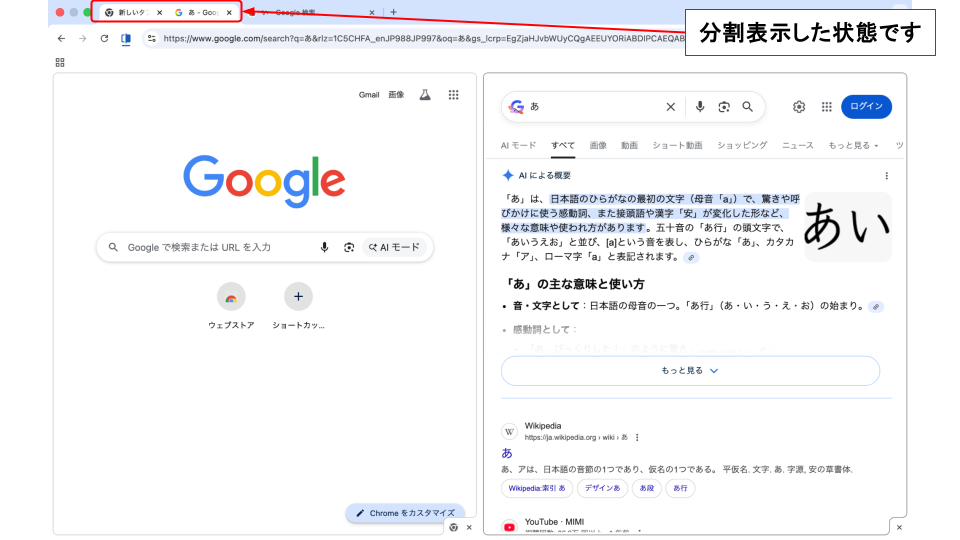
Task: Click the ログイン button
Action: pyautogui.click(x=866, y=107)
